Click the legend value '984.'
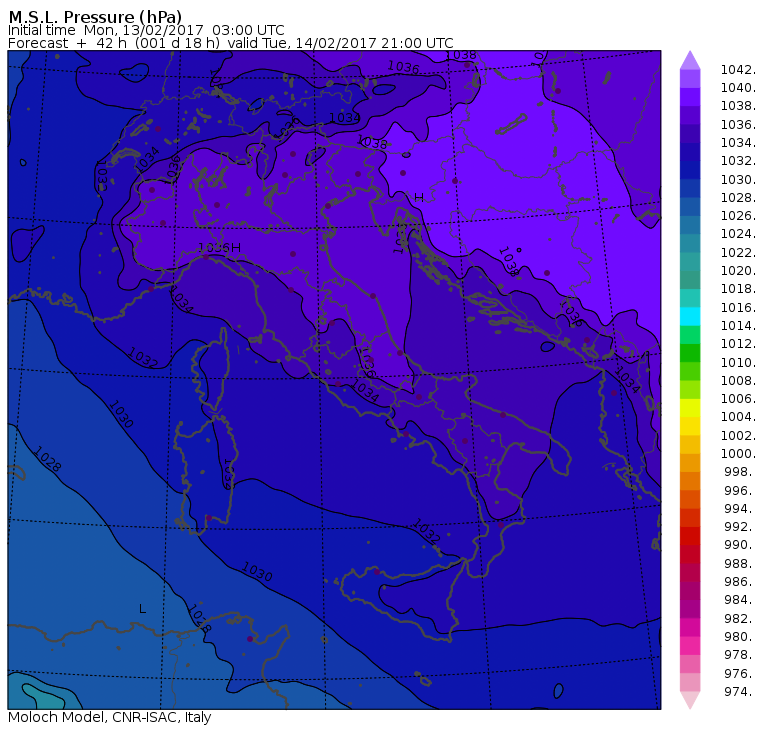The image size is (760, 731). click(x=740, y=600)
